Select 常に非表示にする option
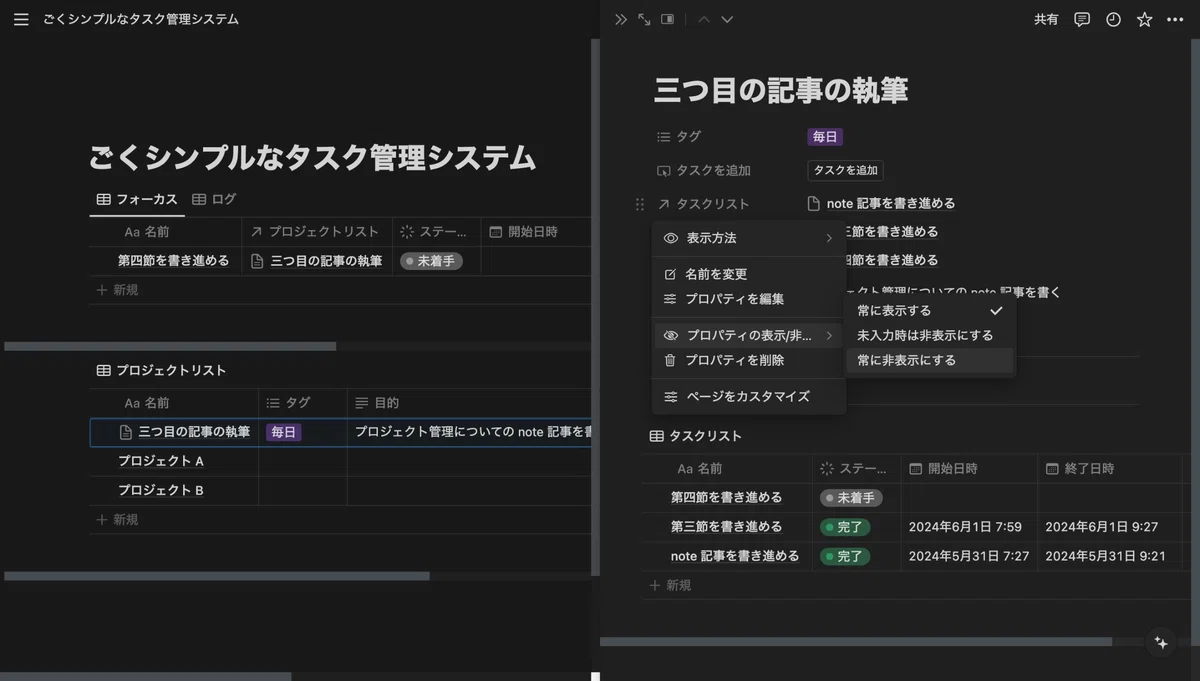Screen dimensions: 1200x681 (x=930, y=361)
